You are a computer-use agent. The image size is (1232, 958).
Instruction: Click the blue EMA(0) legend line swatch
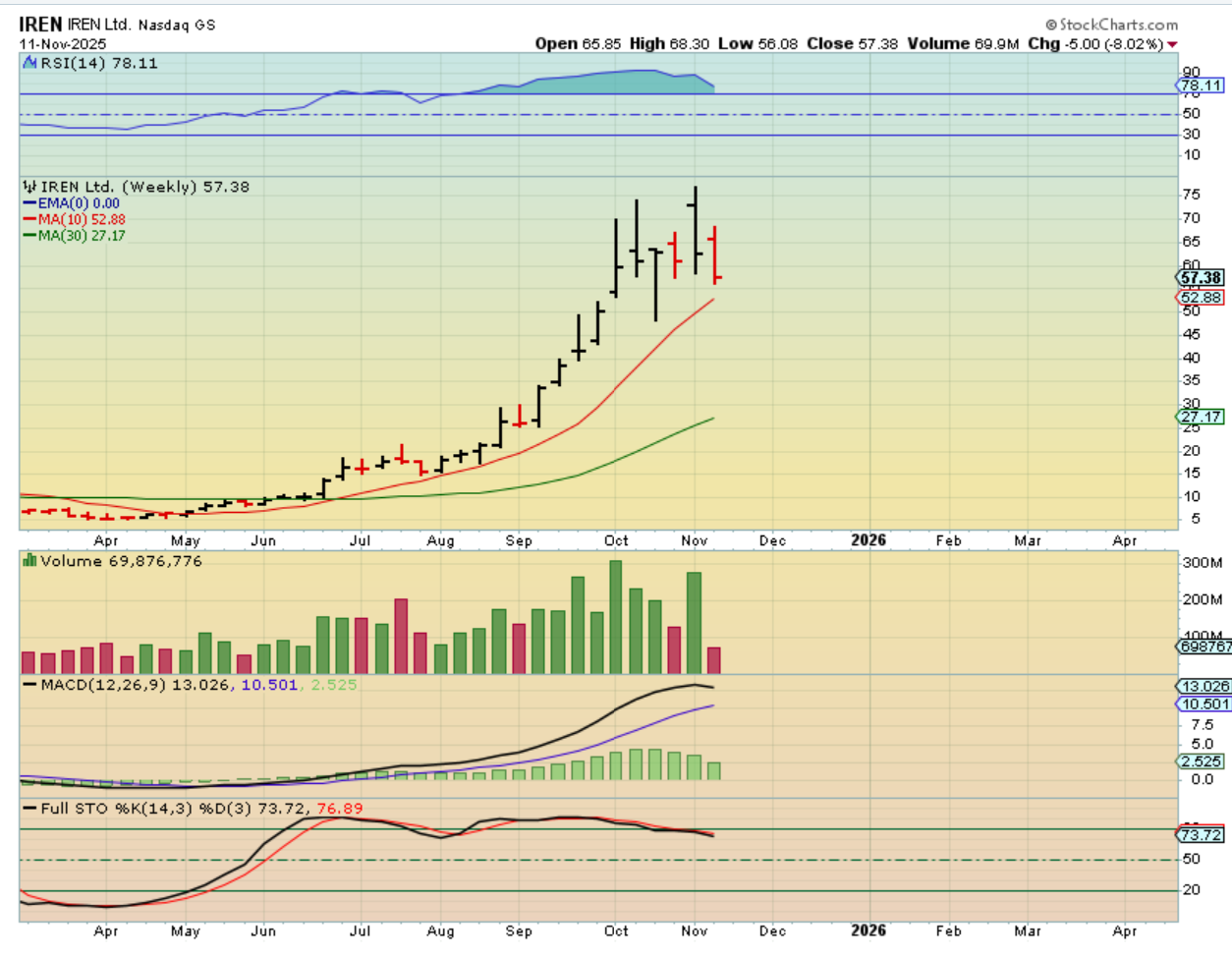coord(29,203)
